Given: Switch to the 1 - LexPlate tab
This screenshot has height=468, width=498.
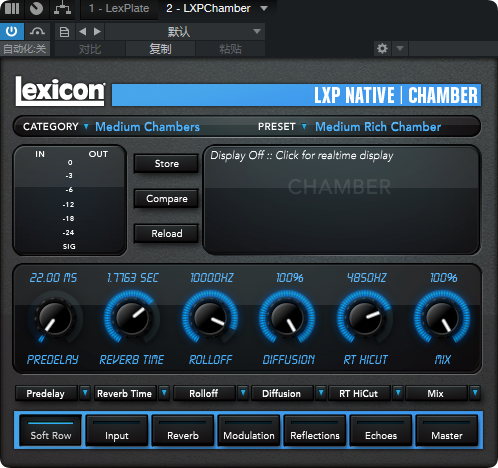Looking at the screenshot, I should click(x=119, y=8).
